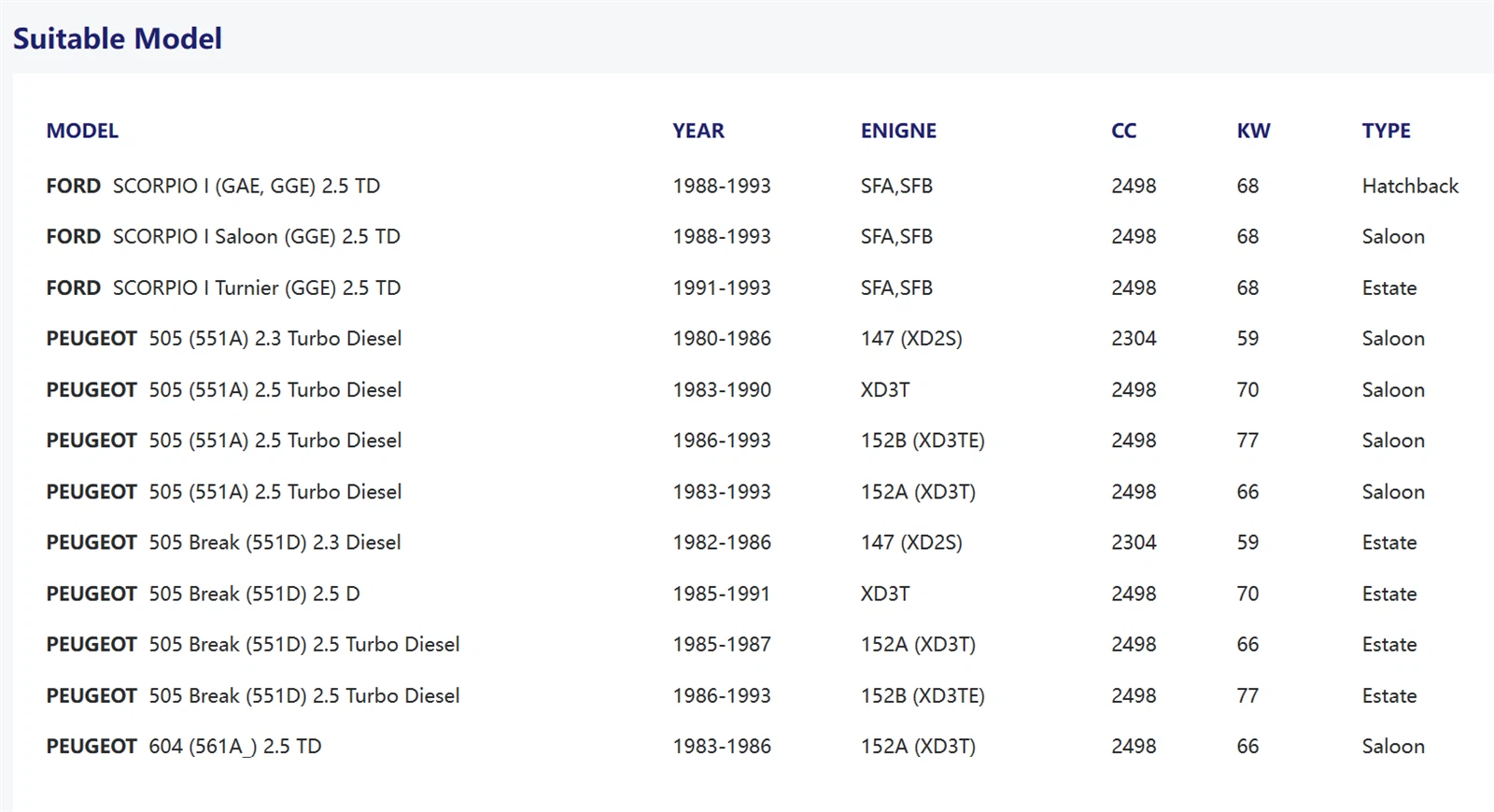Click SFA,SFB in the Scorpio Turnier row

pos(896,287)
